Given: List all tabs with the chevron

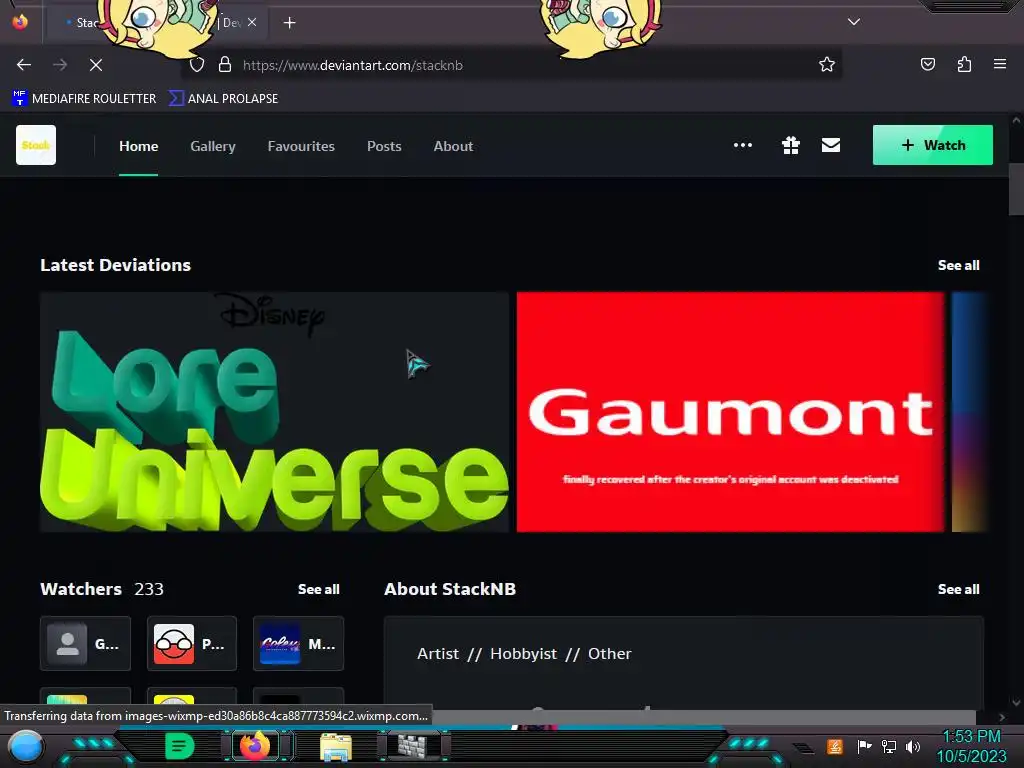Looking at the screenshot, I should point(854,22).
